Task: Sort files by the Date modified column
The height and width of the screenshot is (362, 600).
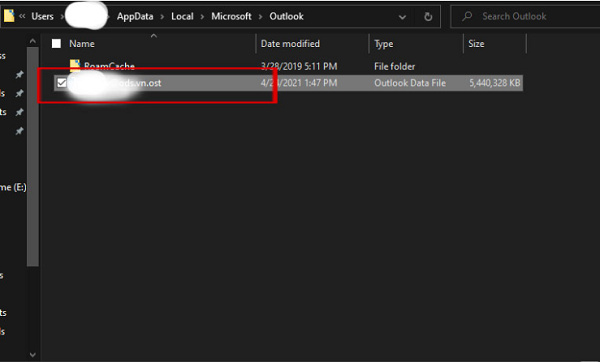Action: coord(290,44)
